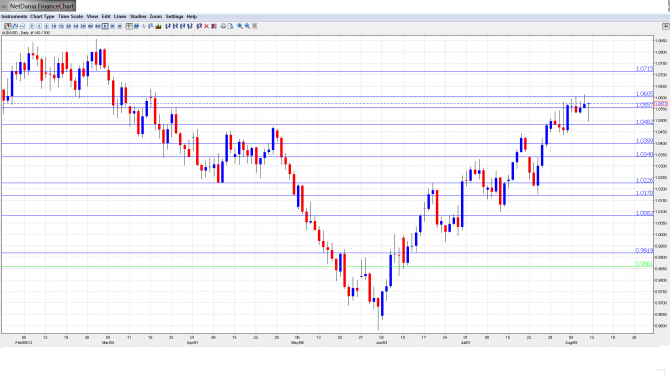Switch to the 2-hour time scale
Image resolution: width=670 pixels, height=376 pixels.
[83, 26]
